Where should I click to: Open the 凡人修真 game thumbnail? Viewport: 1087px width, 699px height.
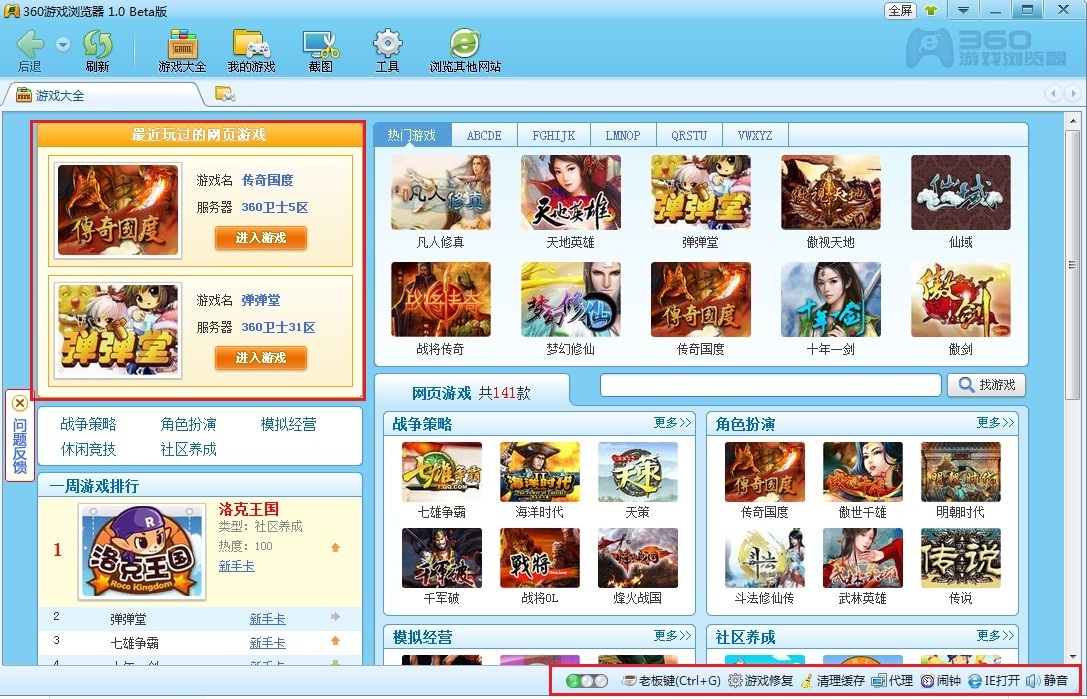coord(441,192)
